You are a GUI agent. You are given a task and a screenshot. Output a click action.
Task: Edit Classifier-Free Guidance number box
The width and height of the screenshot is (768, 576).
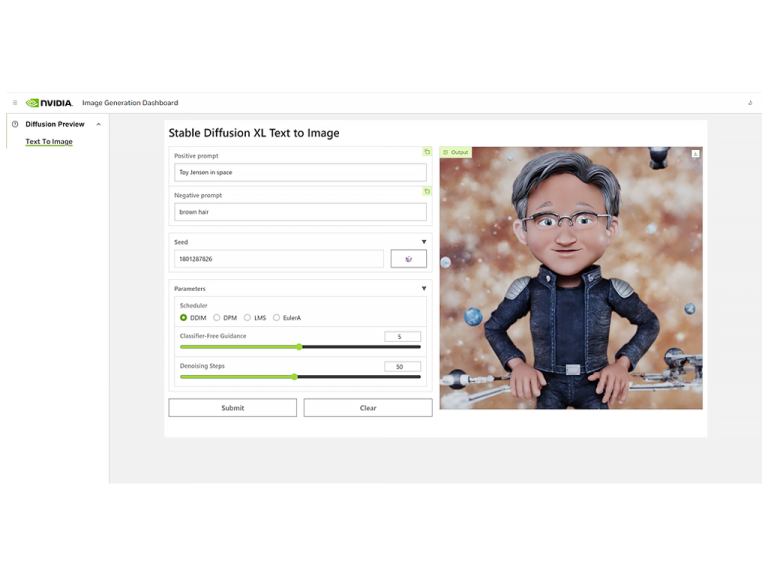[403, 336]
